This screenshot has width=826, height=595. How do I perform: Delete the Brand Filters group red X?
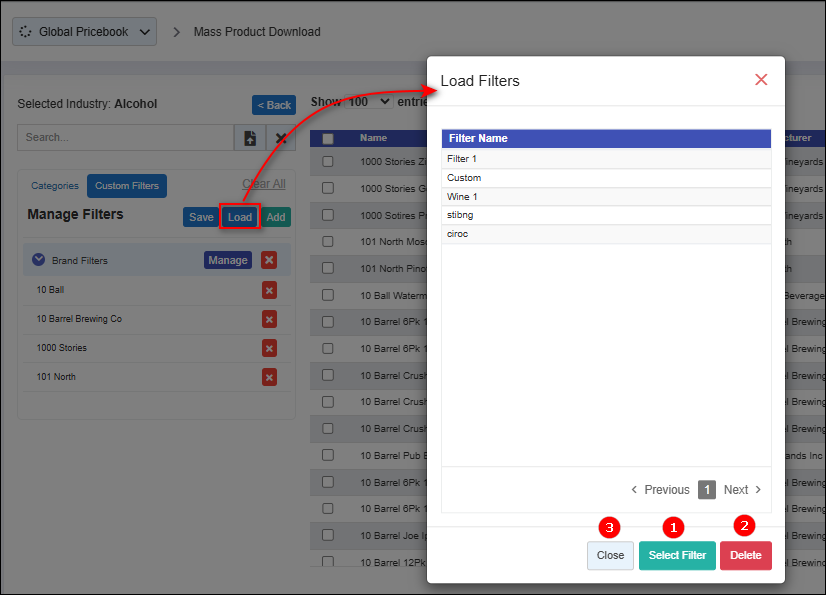click(269, 260)
